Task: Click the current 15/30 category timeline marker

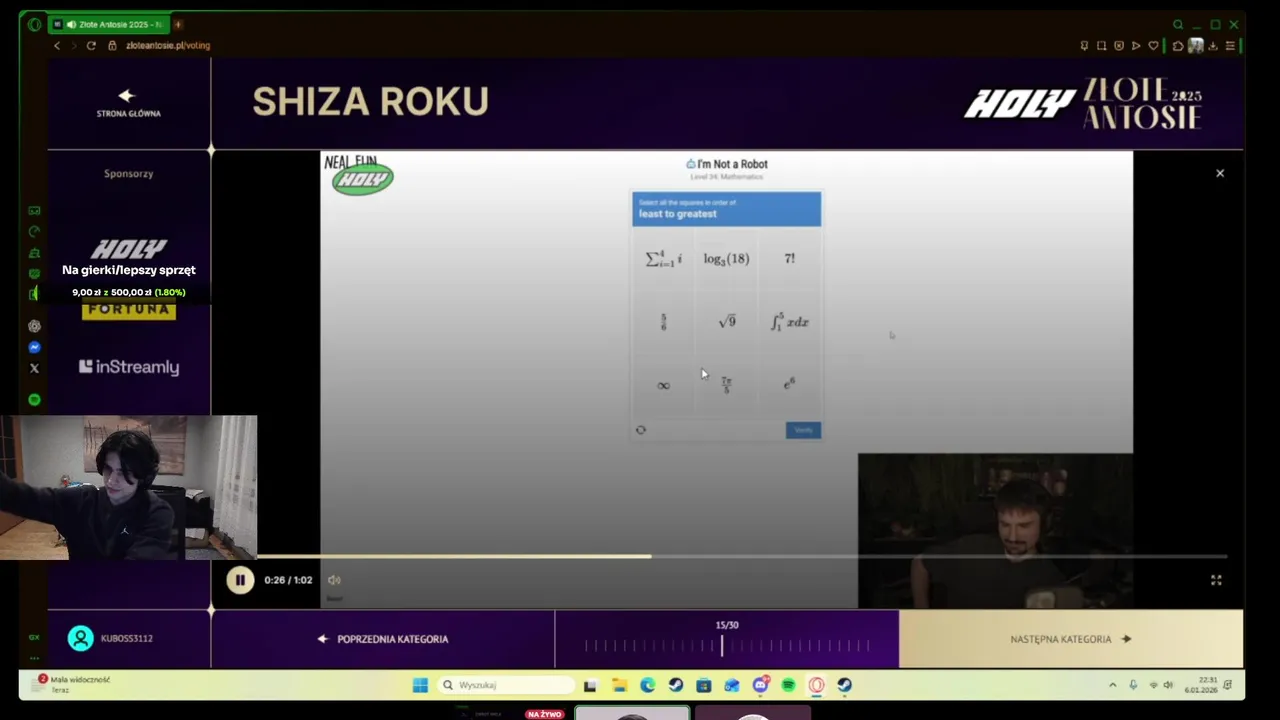Action: pyautogui.click(x=722, y=646)
